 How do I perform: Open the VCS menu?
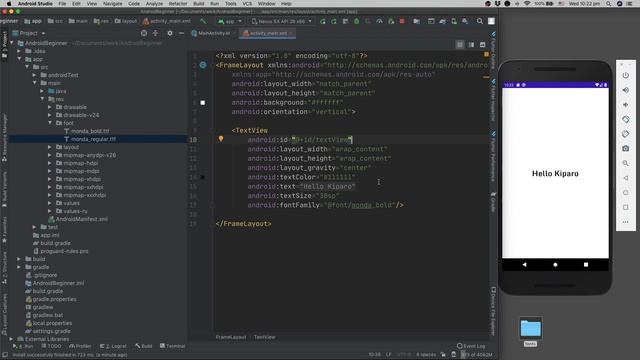(247, 3)
